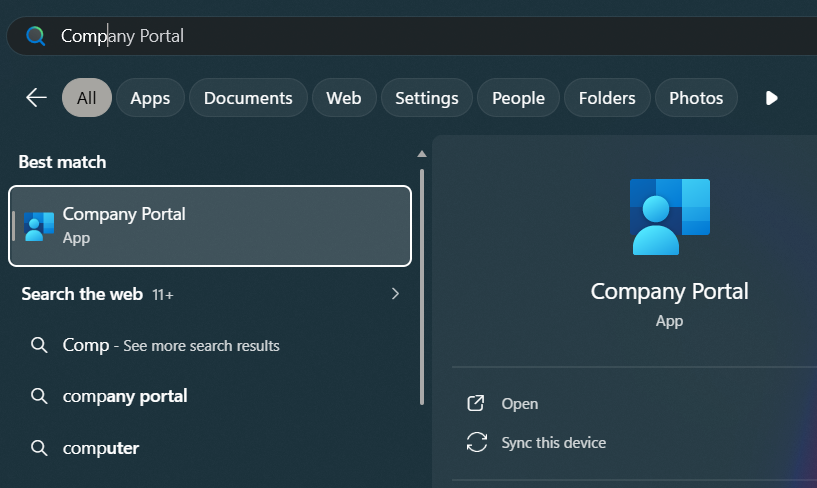The height and width of the screenshot is (488, 817).
Task: Click magnifier icon beside company portal suggestion
Action: coord(39,396)
